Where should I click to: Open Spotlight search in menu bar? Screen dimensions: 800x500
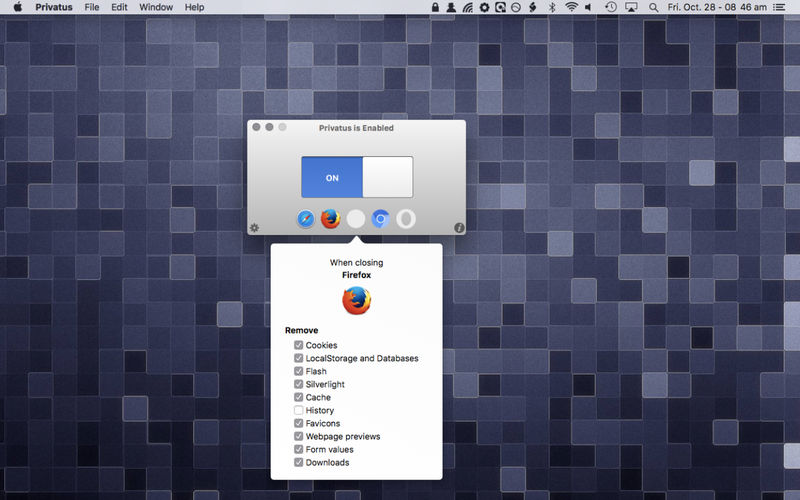click(x=653, y=7)
